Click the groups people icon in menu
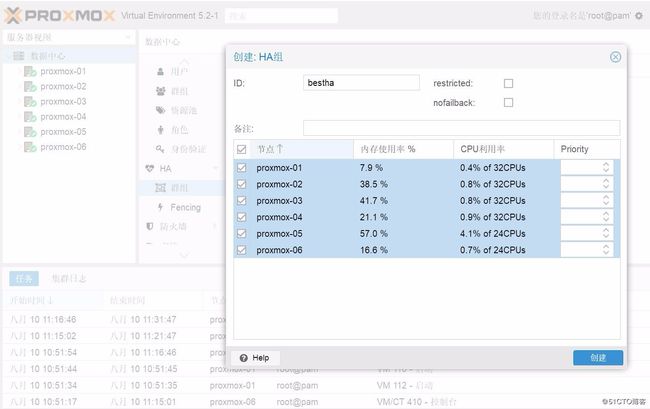The height and width of the screenshot is (409, 650). tap(160, 91)
